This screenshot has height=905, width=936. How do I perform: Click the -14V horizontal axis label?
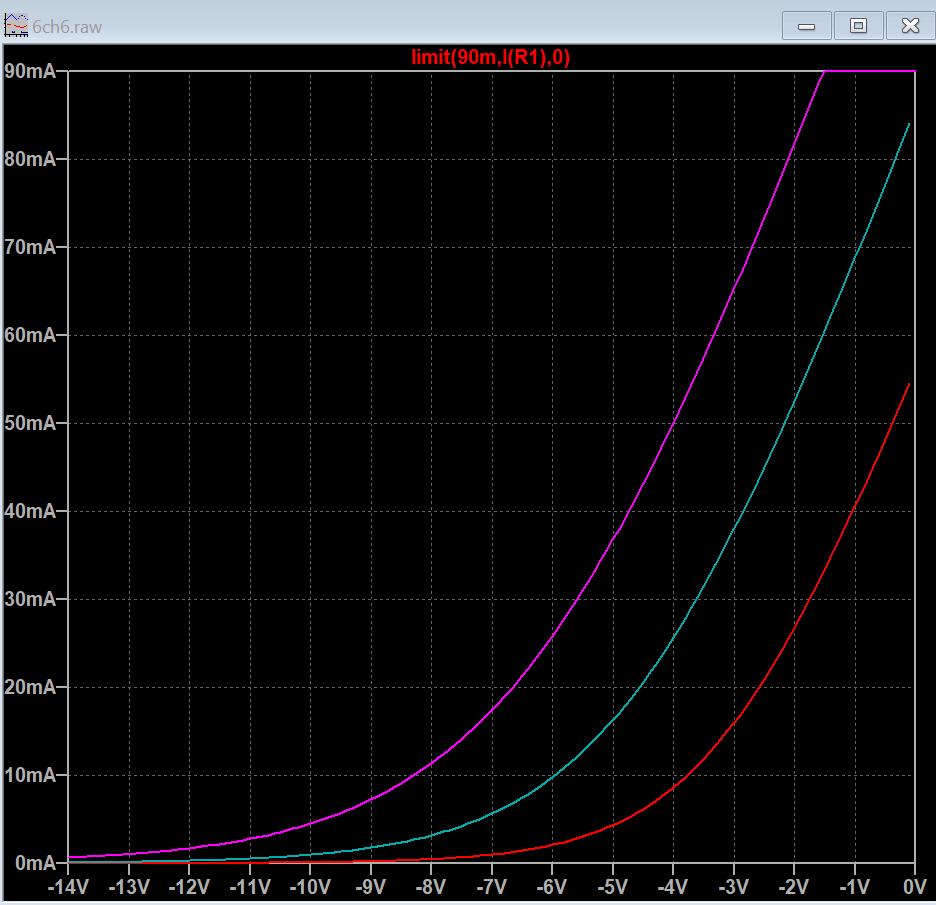click(68, 887)
